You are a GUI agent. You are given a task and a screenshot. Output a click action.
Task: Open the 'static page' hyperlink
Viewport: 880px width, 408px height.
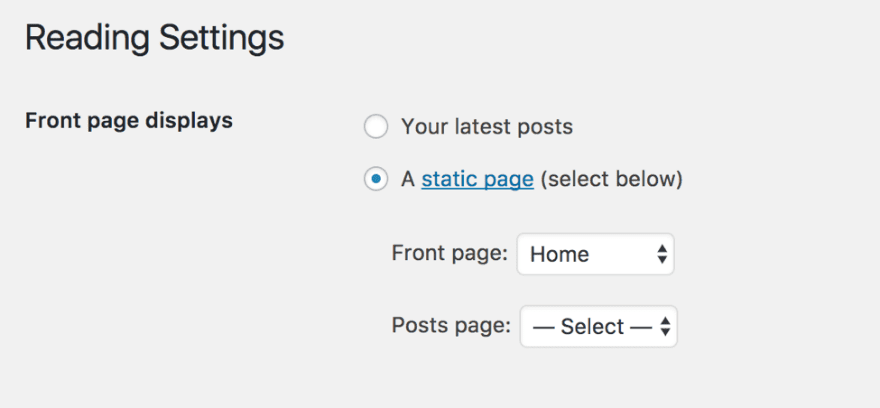(x=477, y=180)
